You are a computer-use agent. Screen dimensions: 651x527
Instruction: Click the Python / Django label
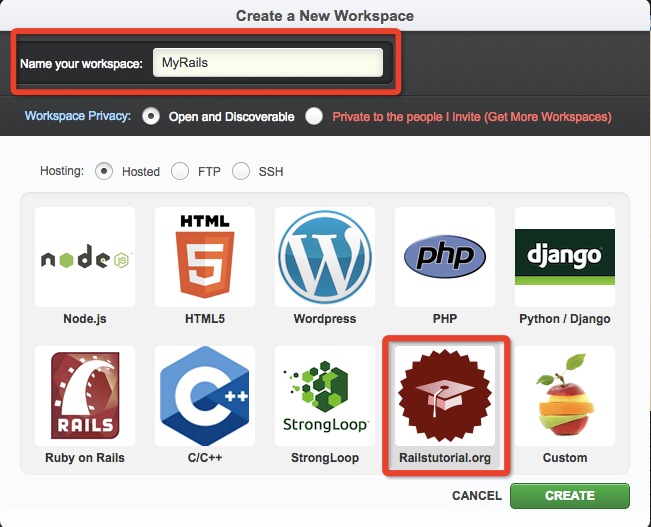point(565,319)
